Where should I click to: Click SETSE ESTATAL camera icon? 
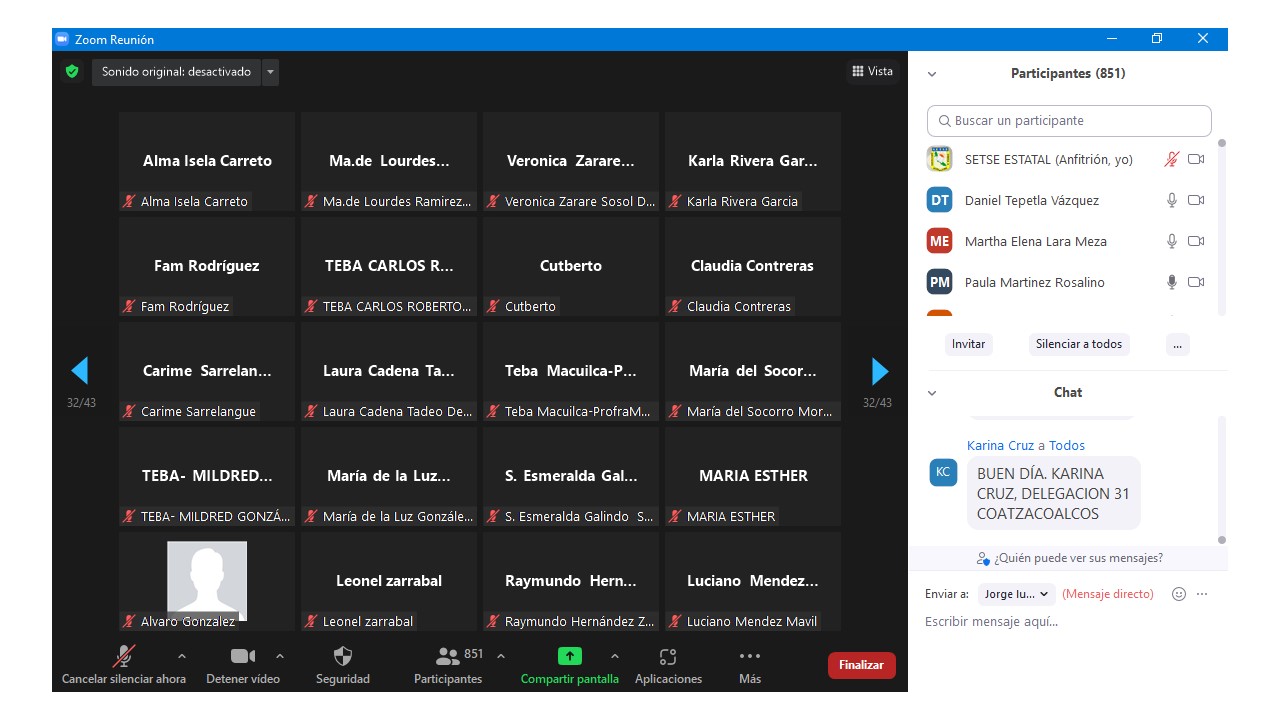[x=1196, y=159]
